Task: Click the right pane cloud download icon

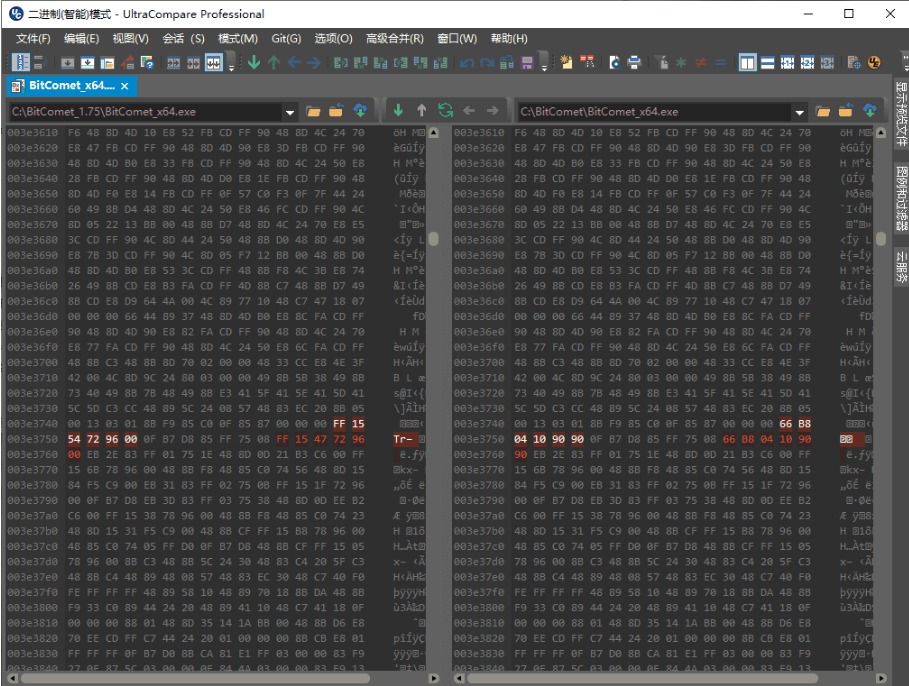Action: pyautogui.click(x=870, y=110)
